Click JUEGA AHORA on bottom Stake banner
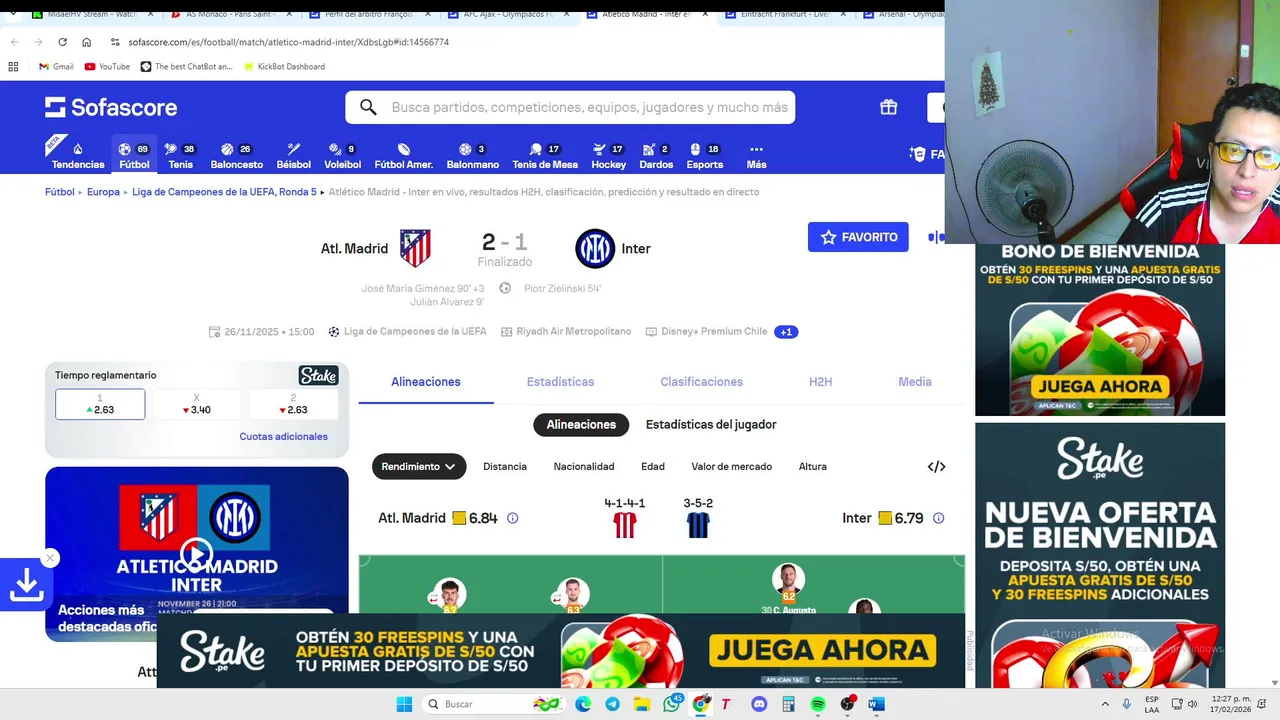Image resolution: width=1280 pixels, height=720 pixels. coord(823,650)
